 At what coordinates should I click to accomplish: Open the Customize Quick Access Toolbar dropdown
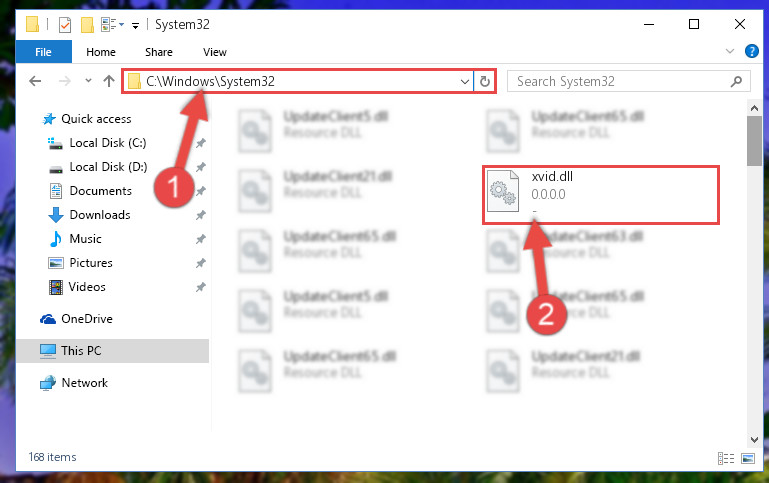point(135,25)
